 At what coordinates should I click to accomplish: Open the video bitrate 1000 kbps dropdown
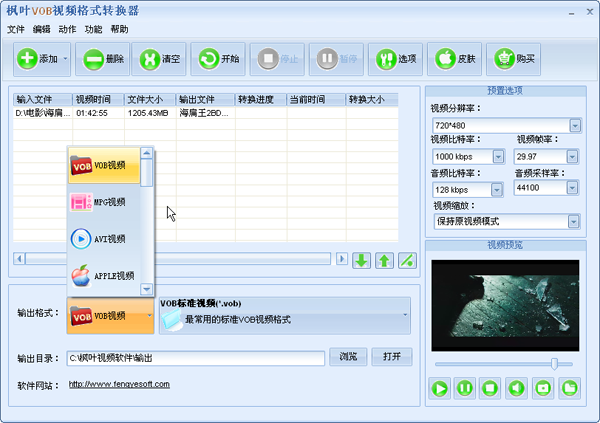tap(498, 157)
